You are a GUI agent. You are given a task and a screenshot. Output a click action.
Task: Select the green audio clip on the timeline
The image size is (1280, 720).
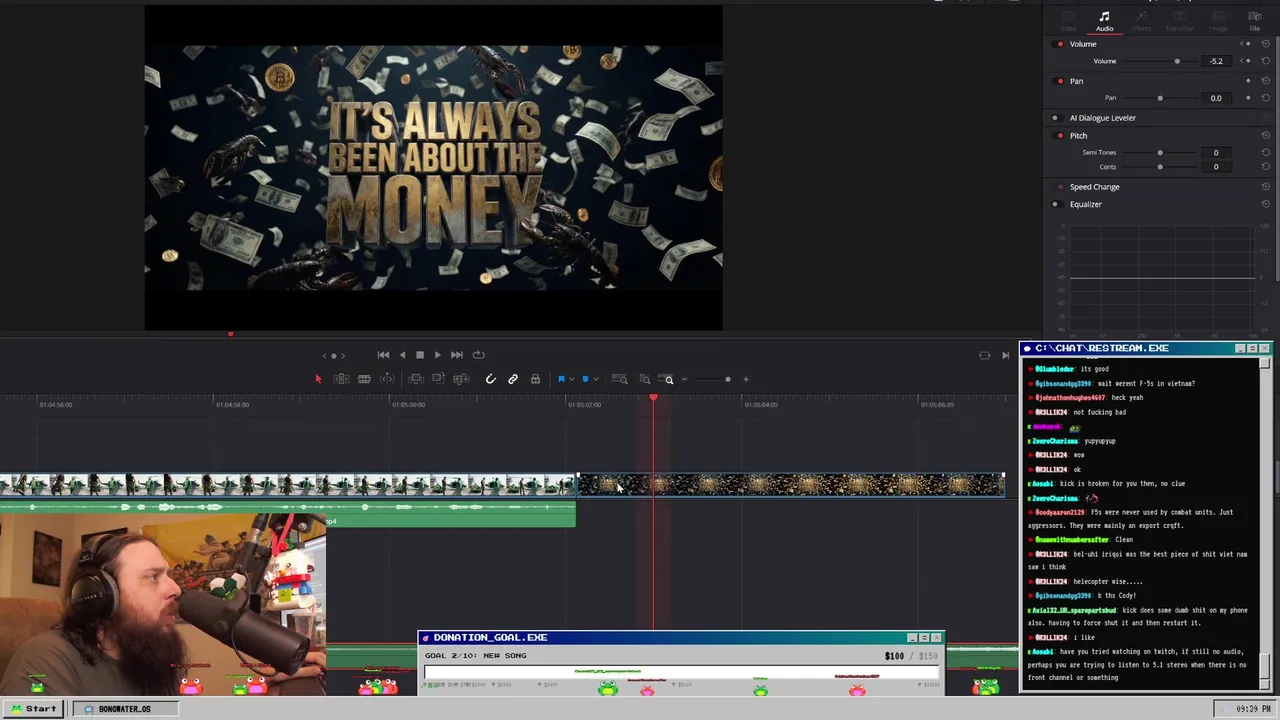pos(288,512)
